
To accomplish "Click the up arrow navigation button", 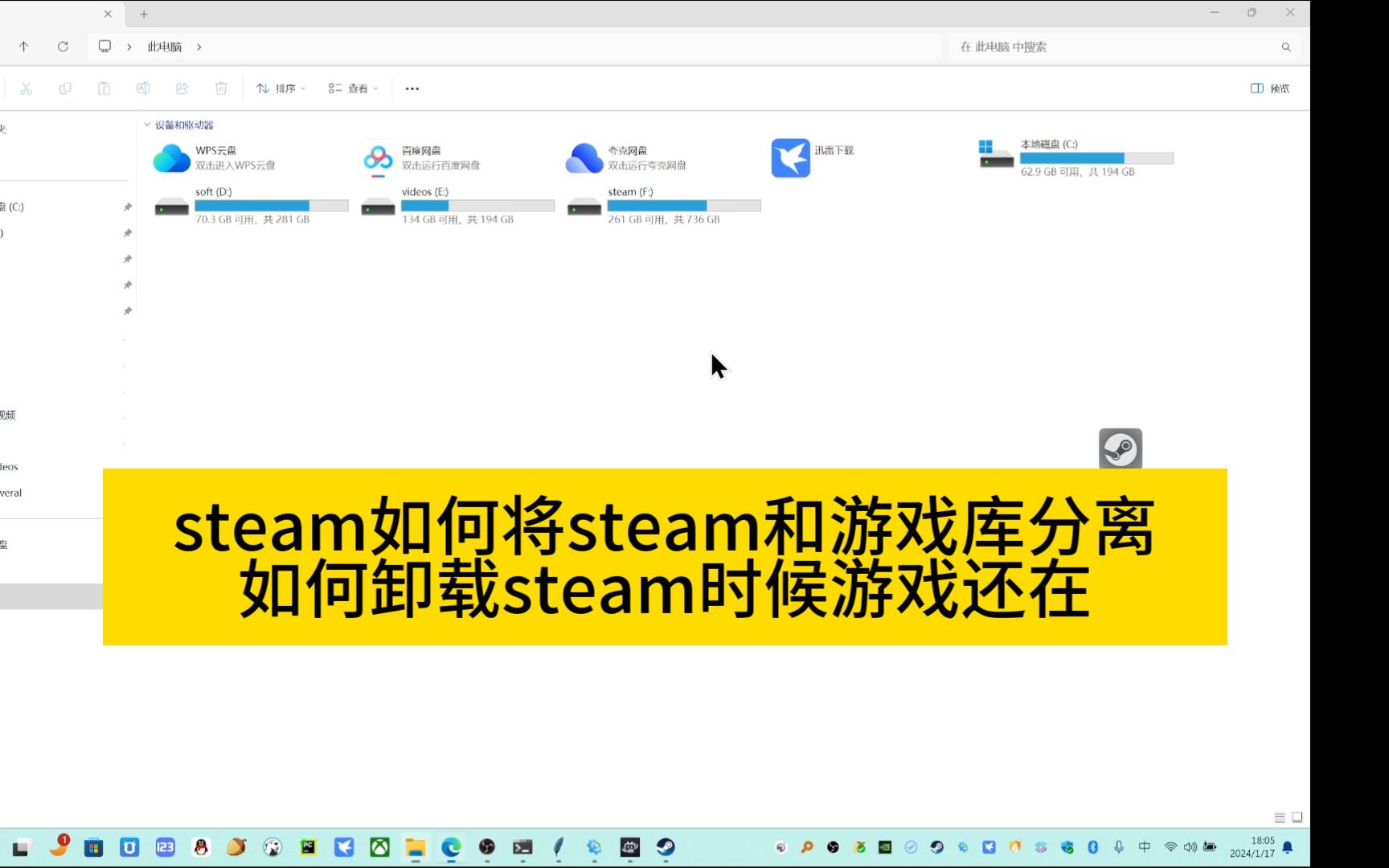I will (24, 47).
